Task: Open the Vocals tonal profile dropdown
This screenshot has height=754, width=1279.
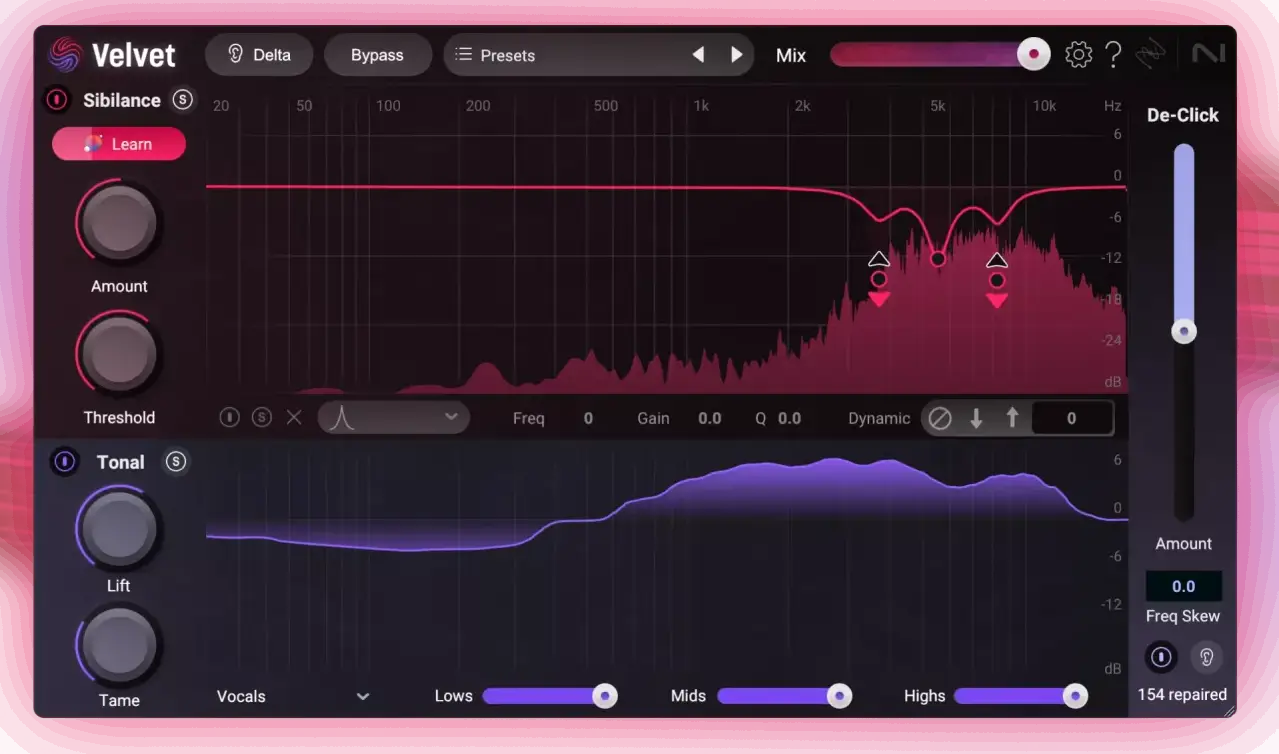Action: point(294,696)
